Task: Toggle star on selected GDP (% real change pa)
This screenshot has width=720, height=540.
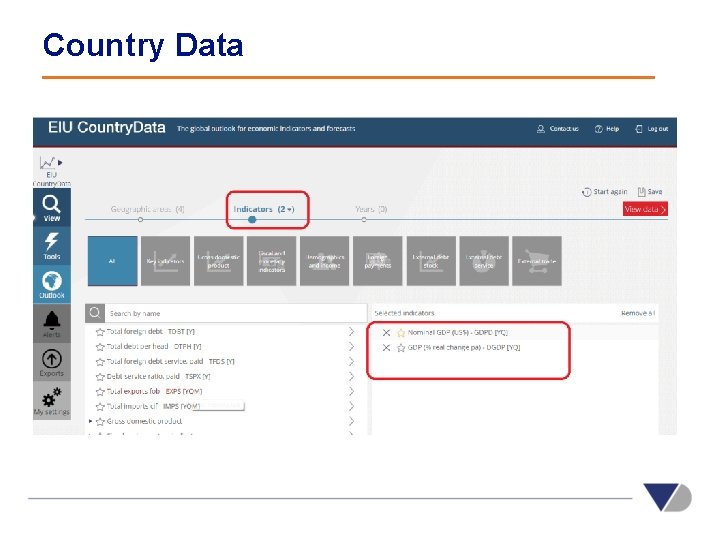Action: tap(401, 348)
